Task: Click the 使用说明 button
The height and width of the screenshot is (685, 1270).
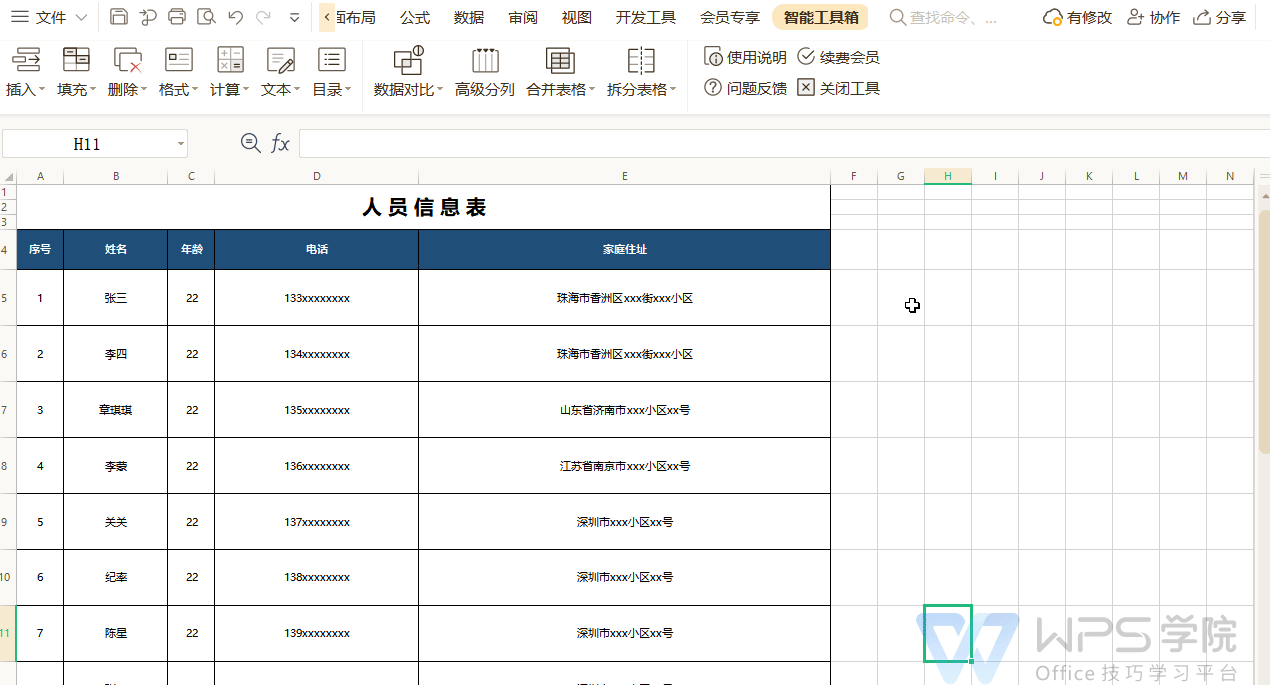Action: [746, 57]
